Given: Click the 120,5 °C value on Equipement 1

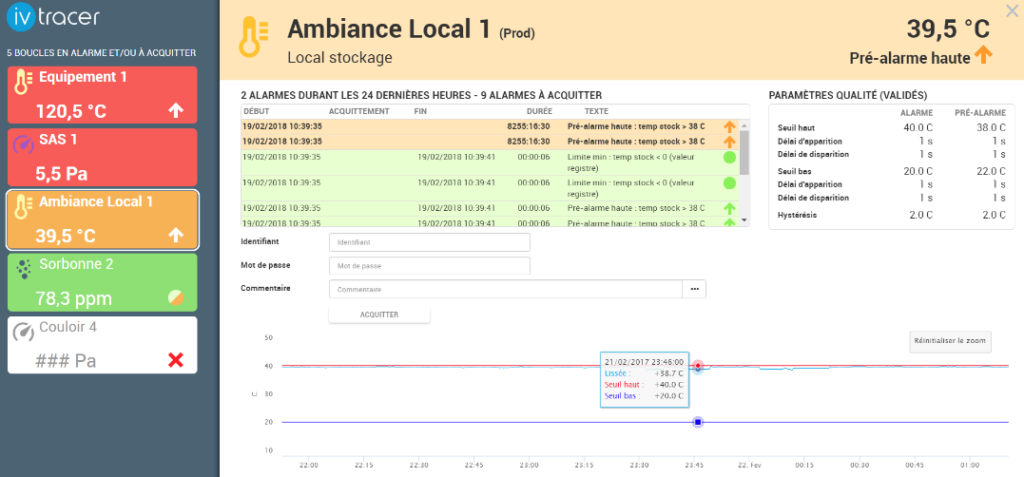Looking at the screenshot, I should click(x=71, y=111).
